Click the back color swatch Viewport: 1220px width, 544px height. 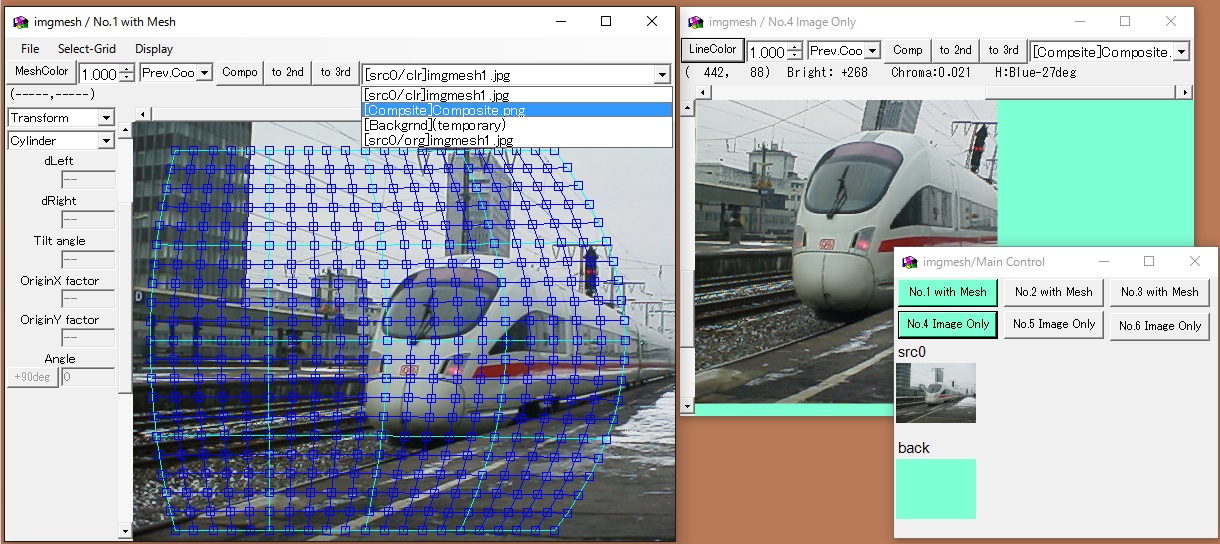[x=935, y=488]
